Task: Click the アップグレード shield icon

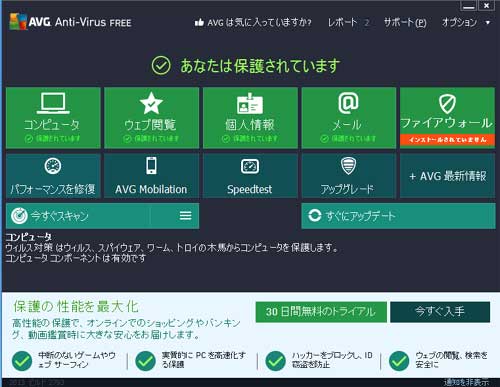Action: coord(348,166)
